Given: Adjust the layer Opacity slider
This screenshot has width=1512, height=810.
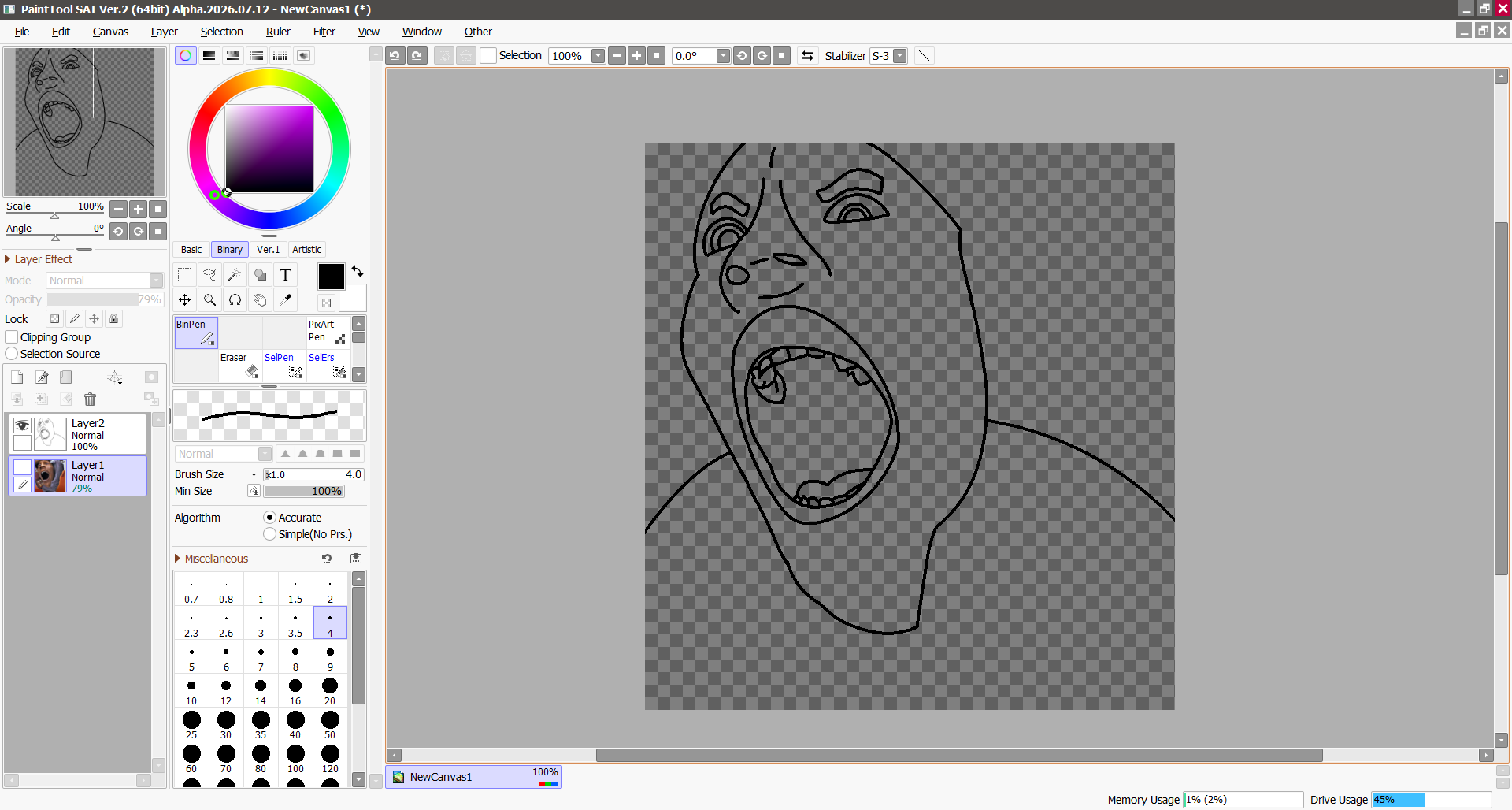Looking at the screenshot, I should click(x=105, y=299).
